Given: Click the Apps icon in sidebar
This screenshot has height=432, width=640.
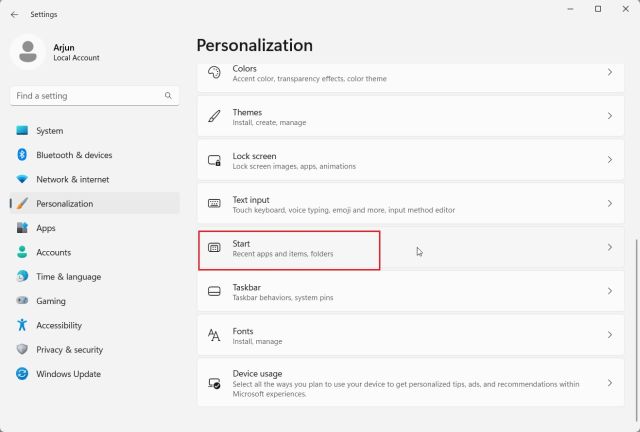Looking at the screenshot, I should [x=22, y=228].
